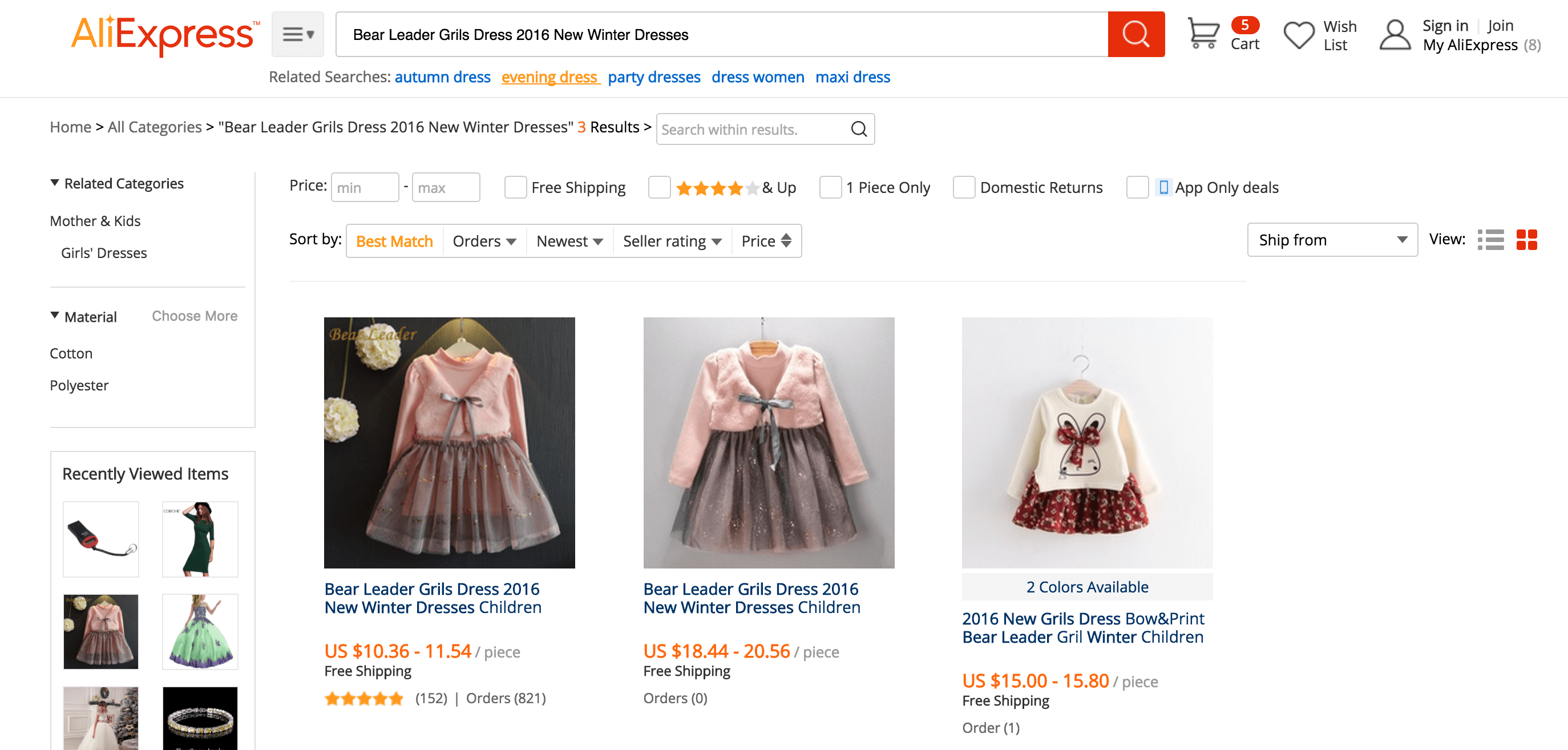Click the cart item count badge
The width and height of the screenshot is (1568, 750).
(1245, 25)
